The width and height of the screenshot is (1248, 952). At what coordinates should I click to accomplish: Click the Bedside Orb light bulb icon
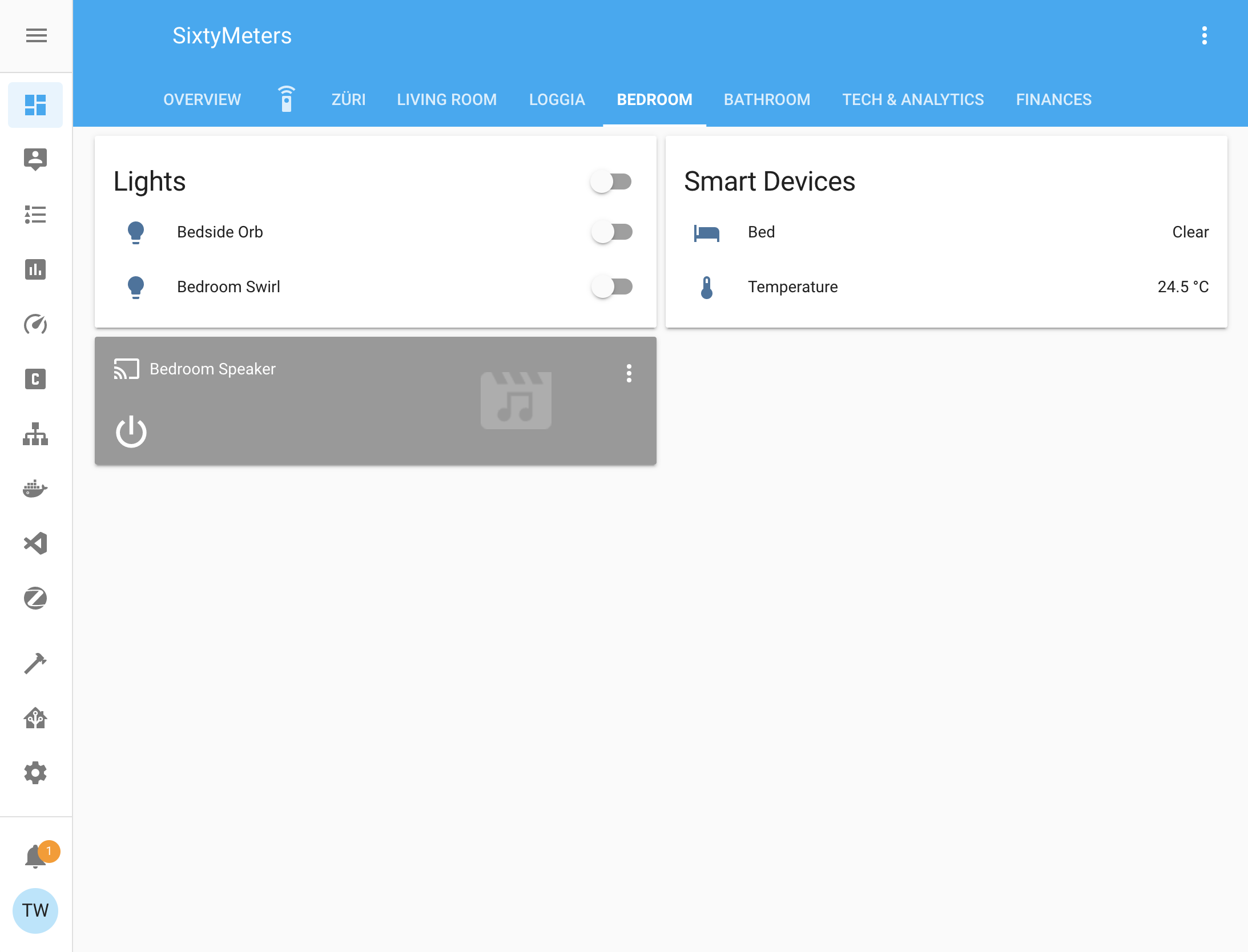[x=136, y=232]
